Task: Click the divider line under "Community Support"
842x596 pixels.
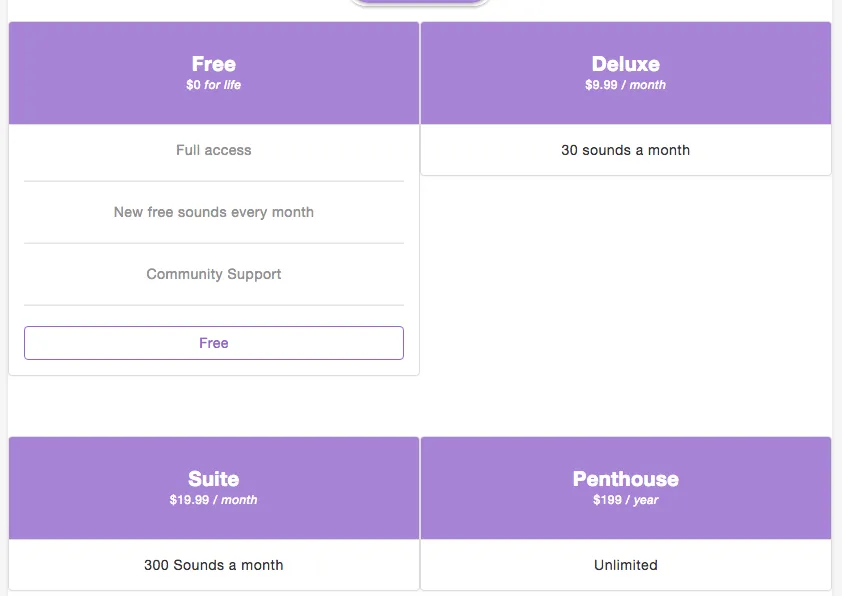Action: point(214,306)
